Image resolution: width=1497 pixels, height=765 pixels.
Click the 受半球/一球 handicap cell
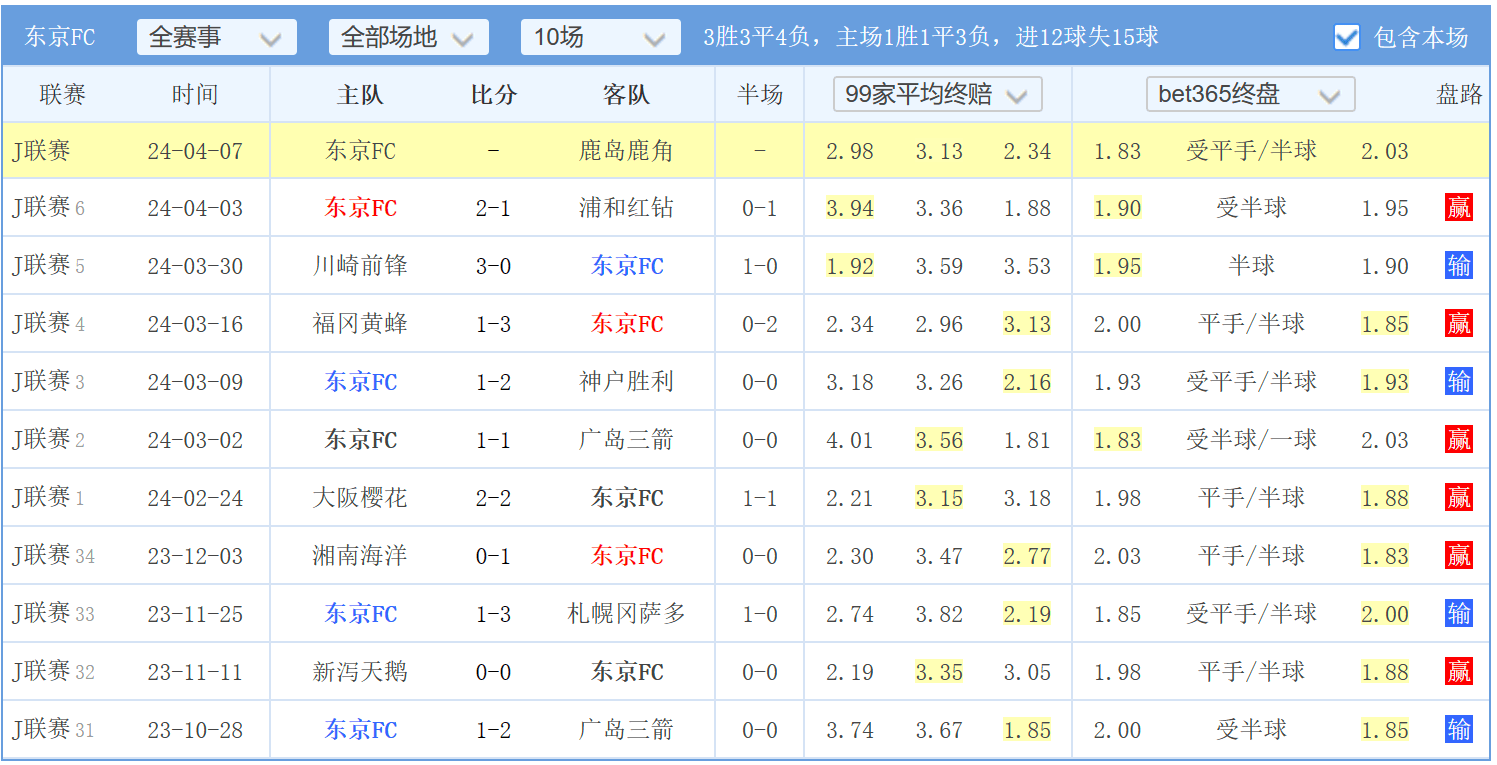click(x=1251, y=440)
